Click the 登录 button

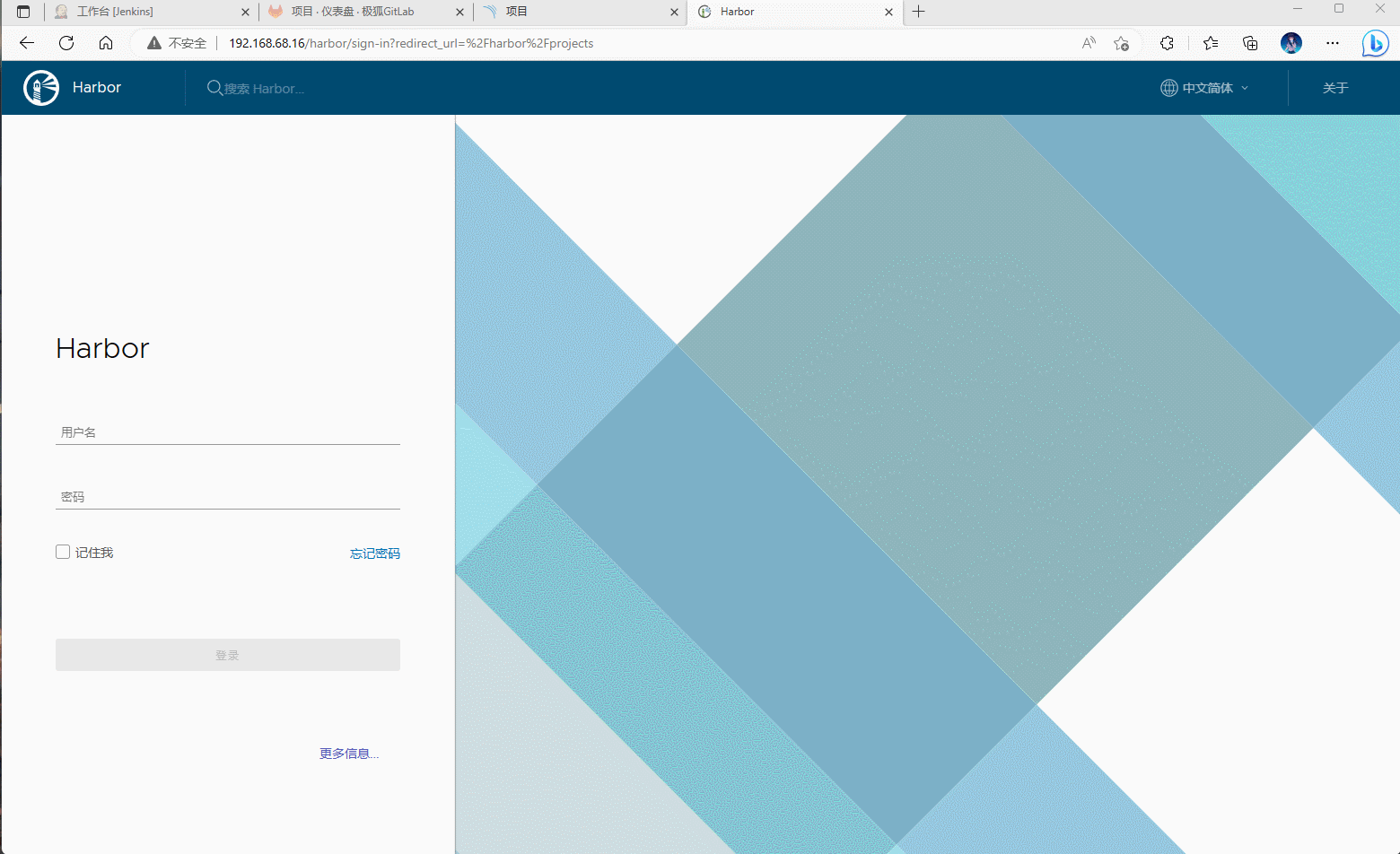pyautogui.click(x=228, y=655)
